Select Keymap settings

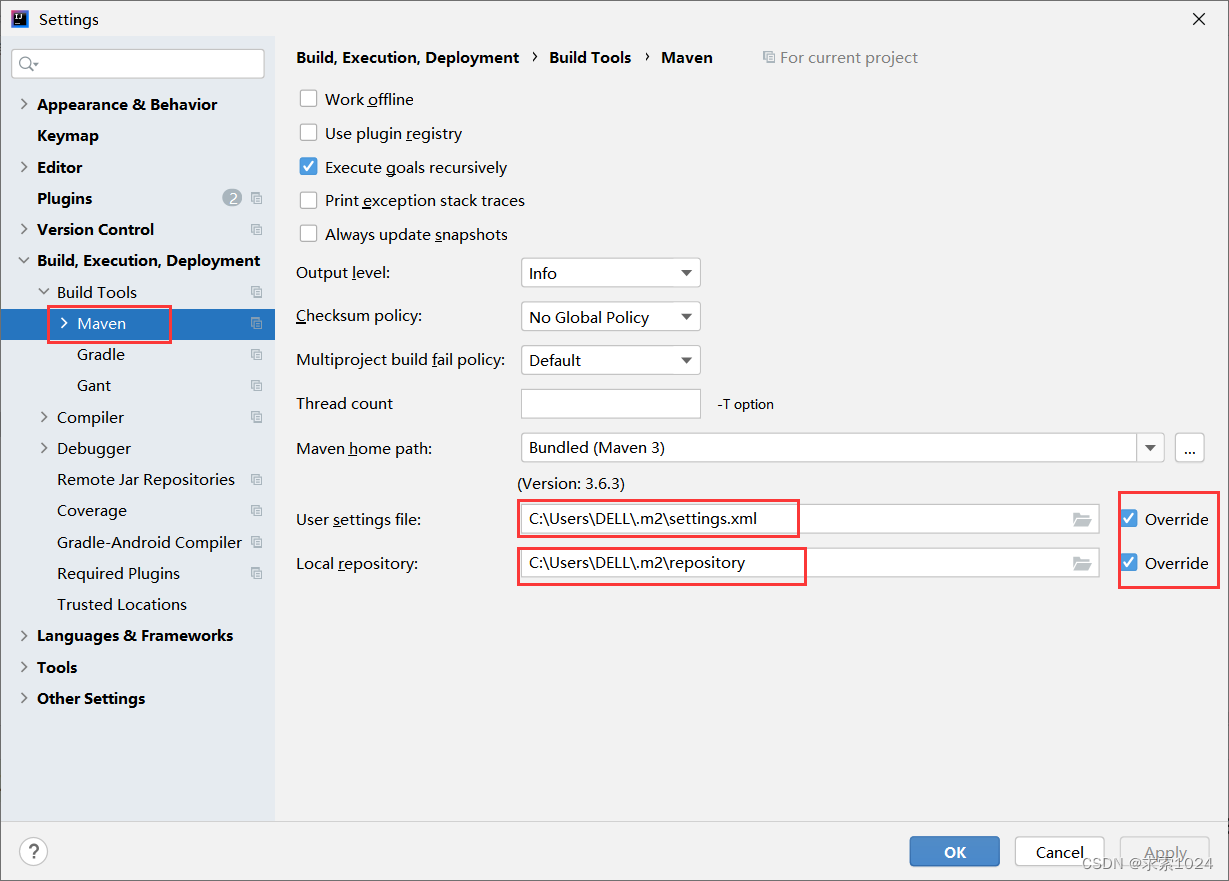68,136
